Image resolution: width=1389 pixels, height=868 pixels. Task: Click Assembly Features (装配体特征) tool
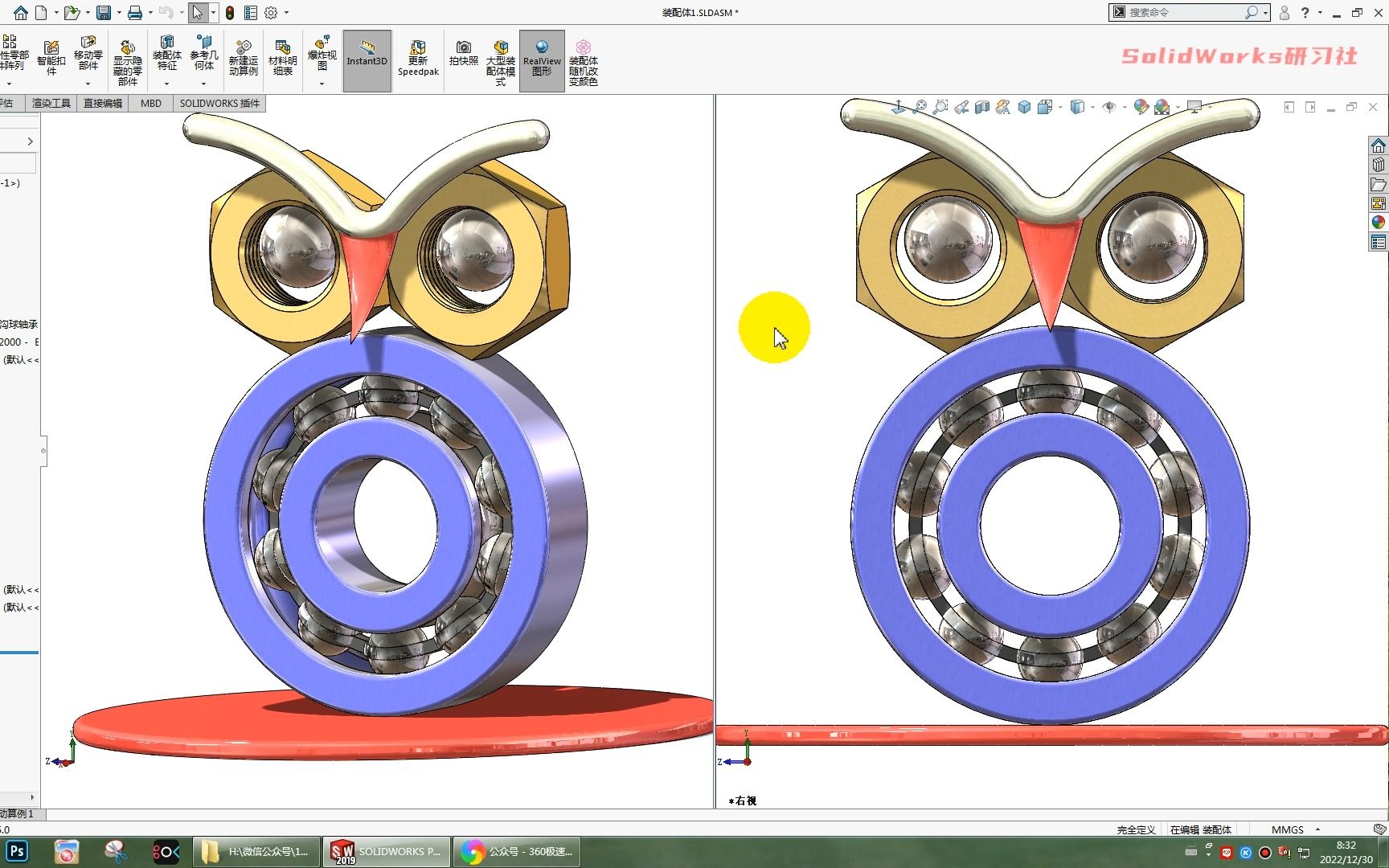[x=167, y=53]
